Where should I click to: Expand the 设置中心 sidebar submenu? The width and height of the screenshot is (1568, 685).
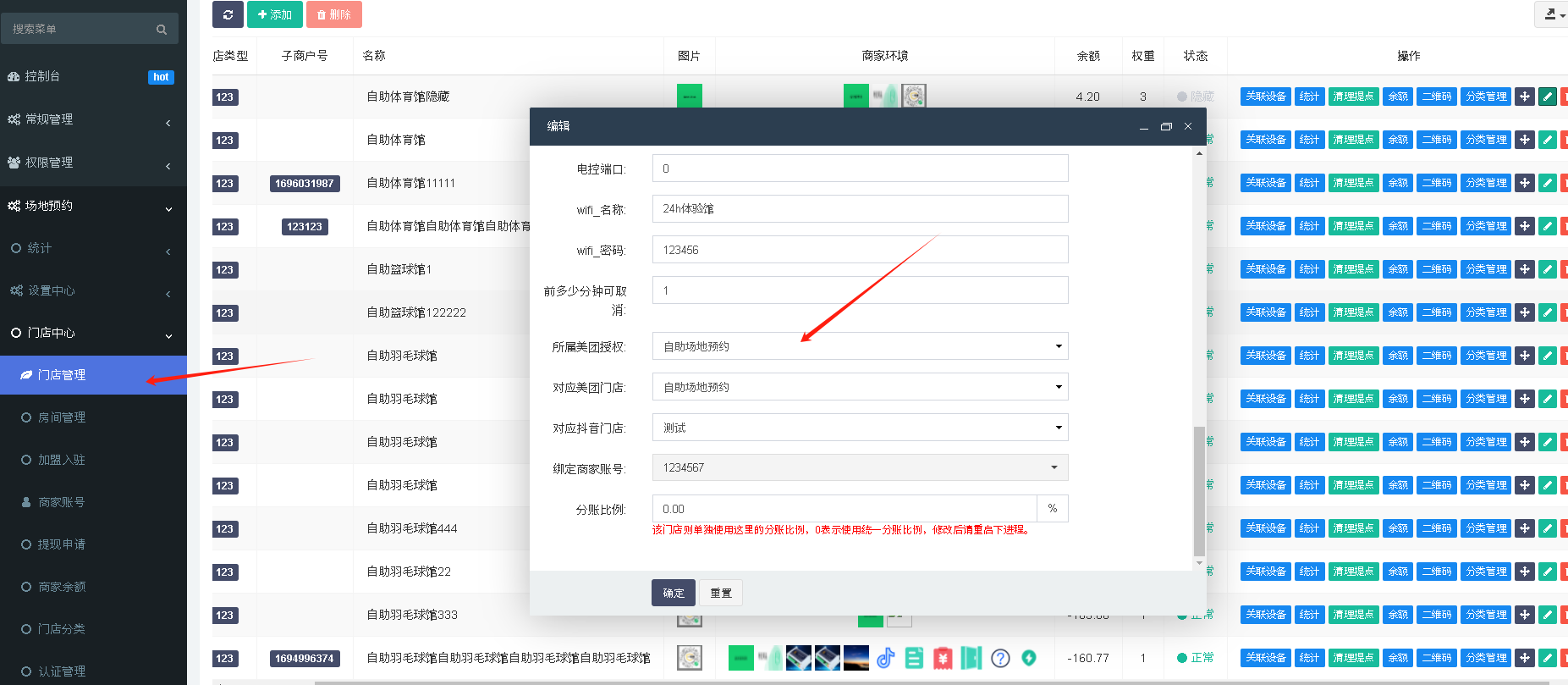[93, 290]
